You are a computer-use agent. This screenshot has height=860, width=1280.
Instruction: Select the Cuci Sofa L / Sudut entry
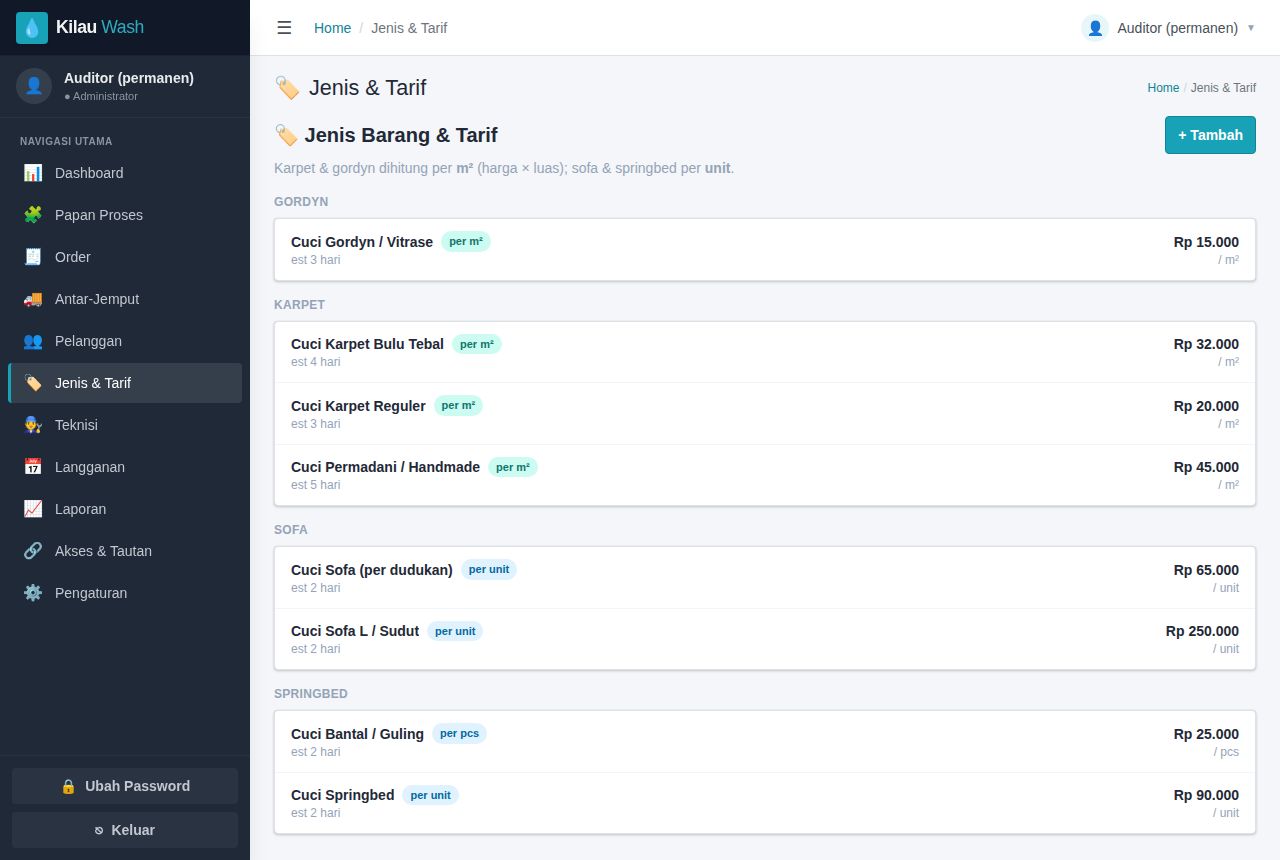pos(765,639)
